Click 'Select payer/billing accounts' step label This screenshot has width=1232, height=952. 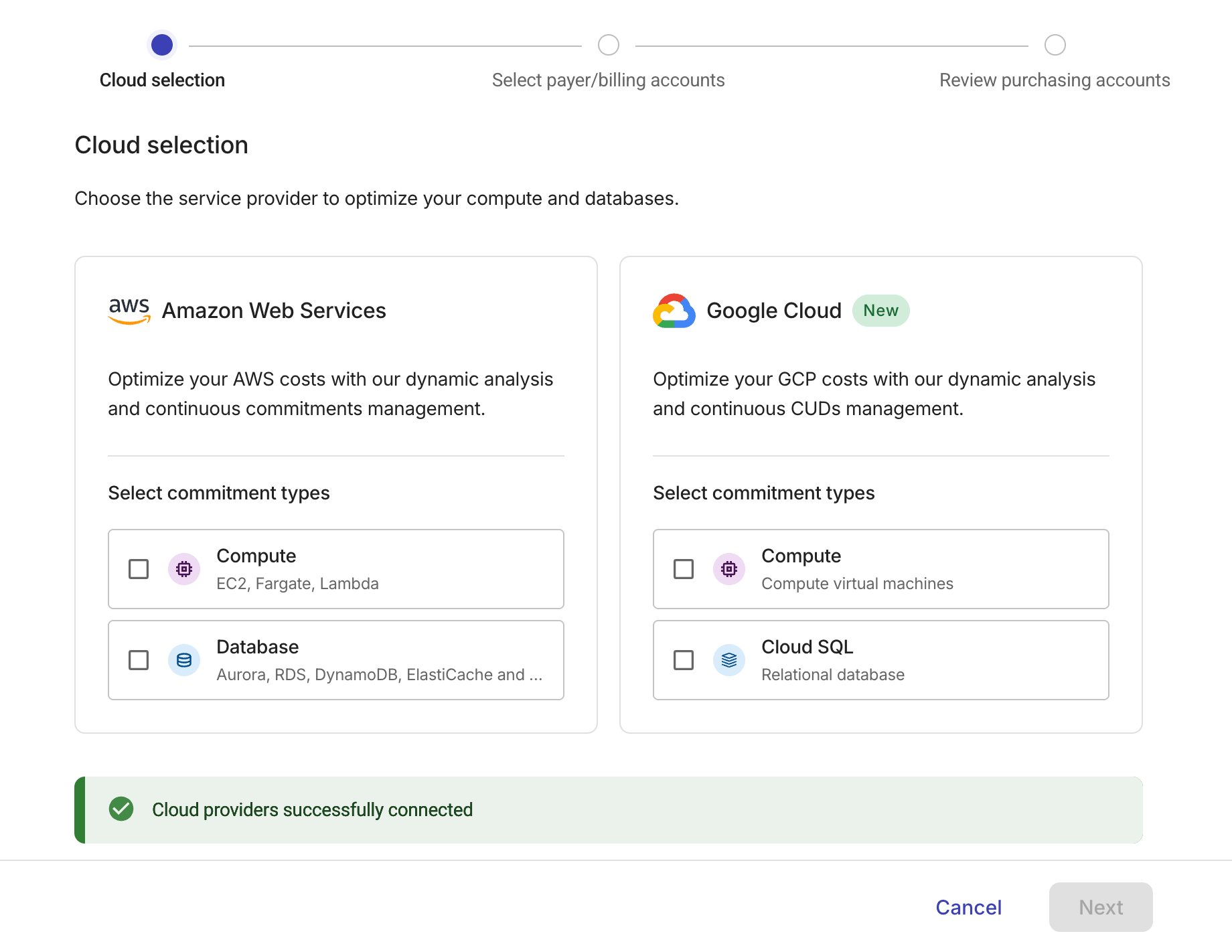(x=609, y=80)
